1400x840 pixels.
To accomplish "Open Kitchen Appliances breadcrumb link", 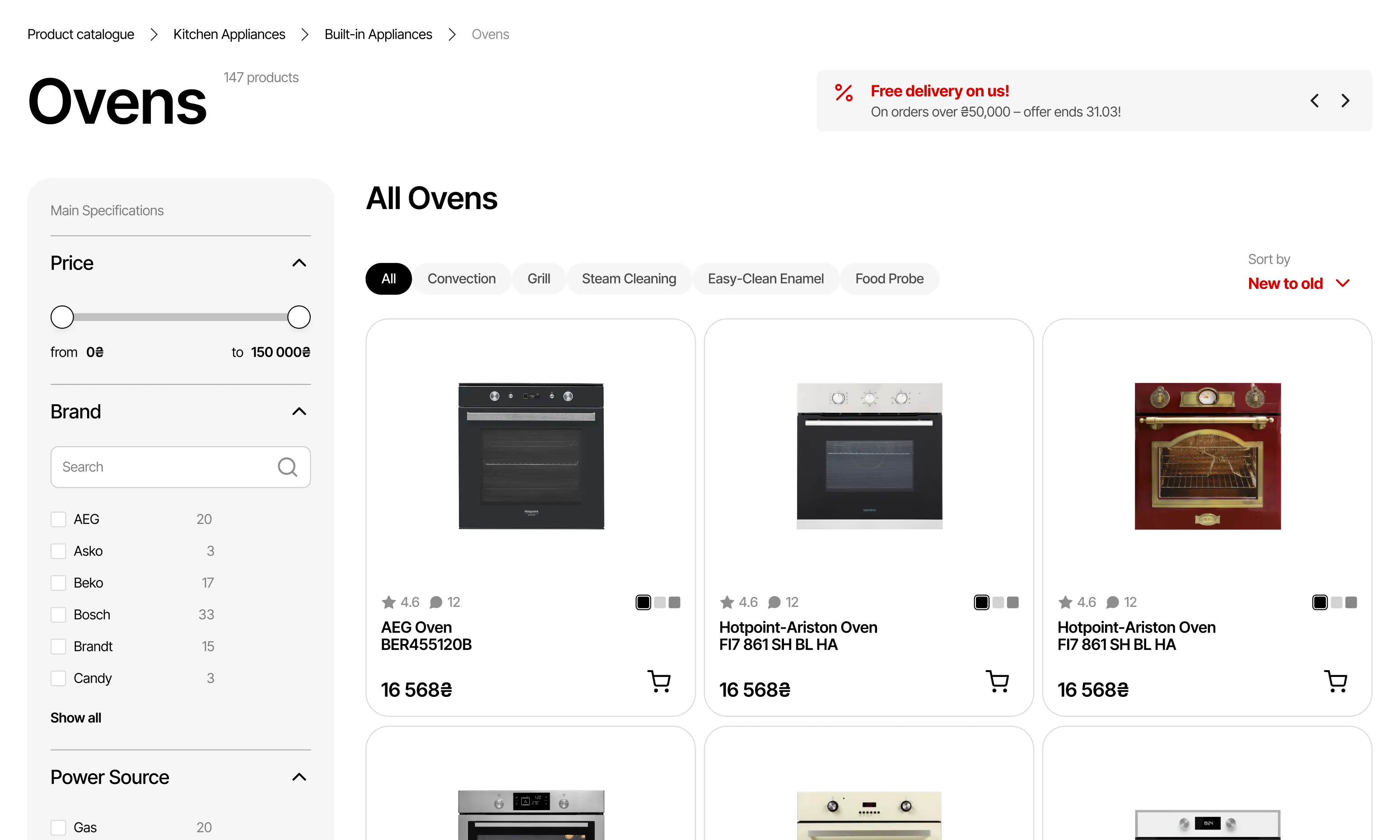I will coord(229,34).
